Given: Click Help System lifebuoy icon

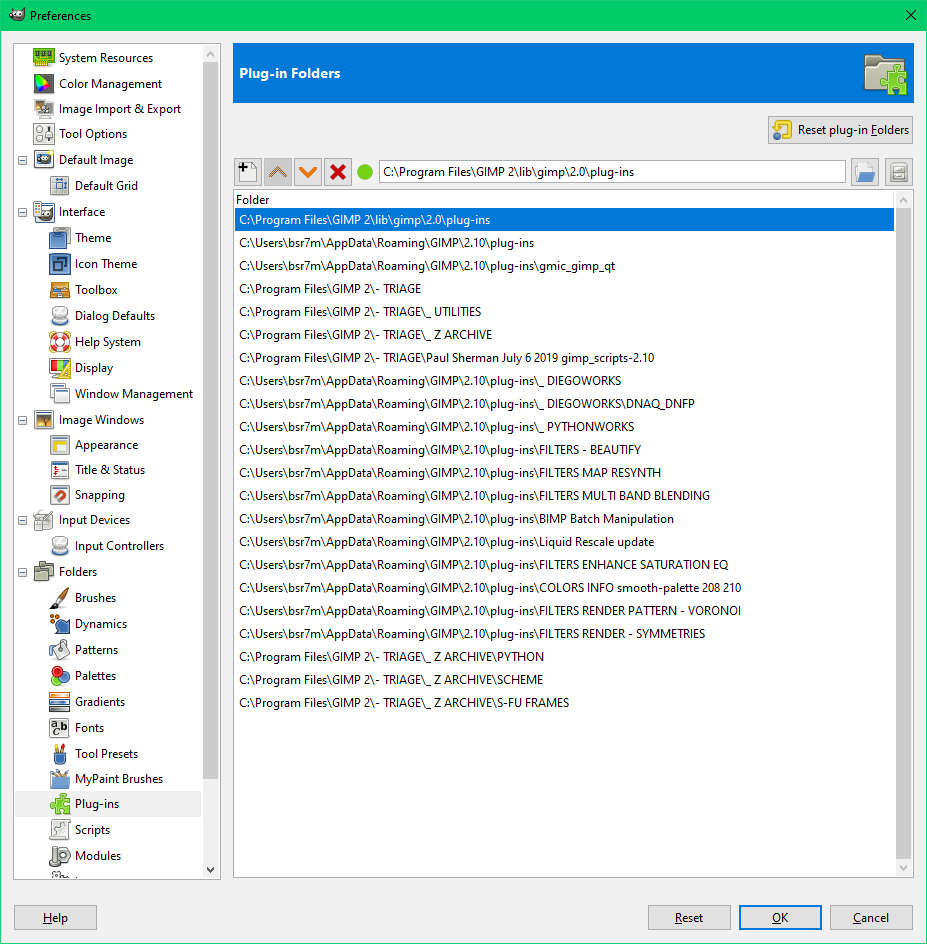Looking at the screenshot, I should tap(60, 341).
